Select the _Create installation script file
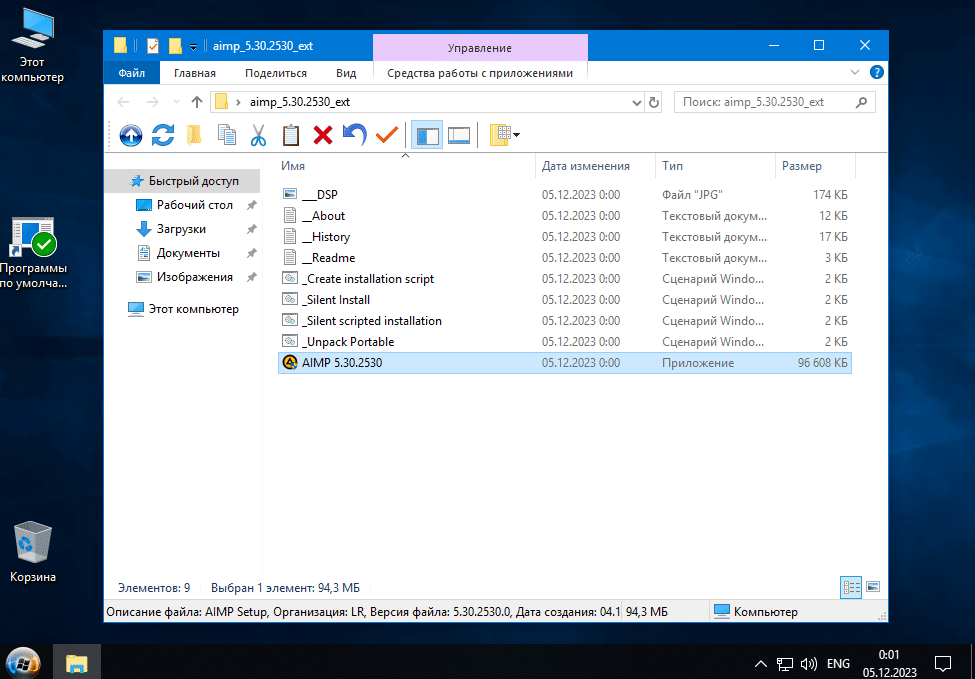 565,279
